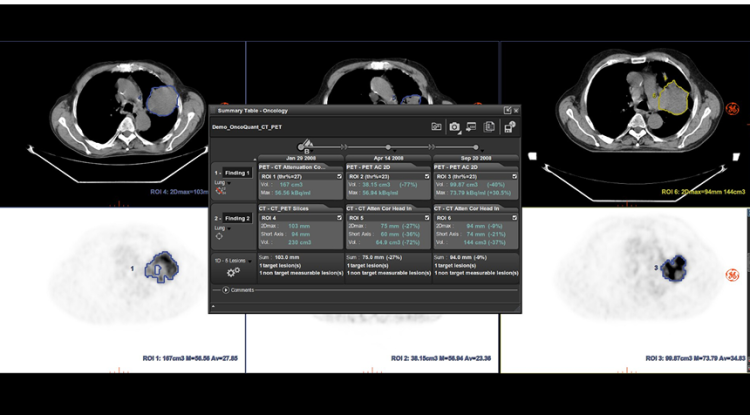The width and height of the screenshot is (750, 415).
Task: Open the gears settings icon under 1D - 5 Lesions
Action: 233,272
